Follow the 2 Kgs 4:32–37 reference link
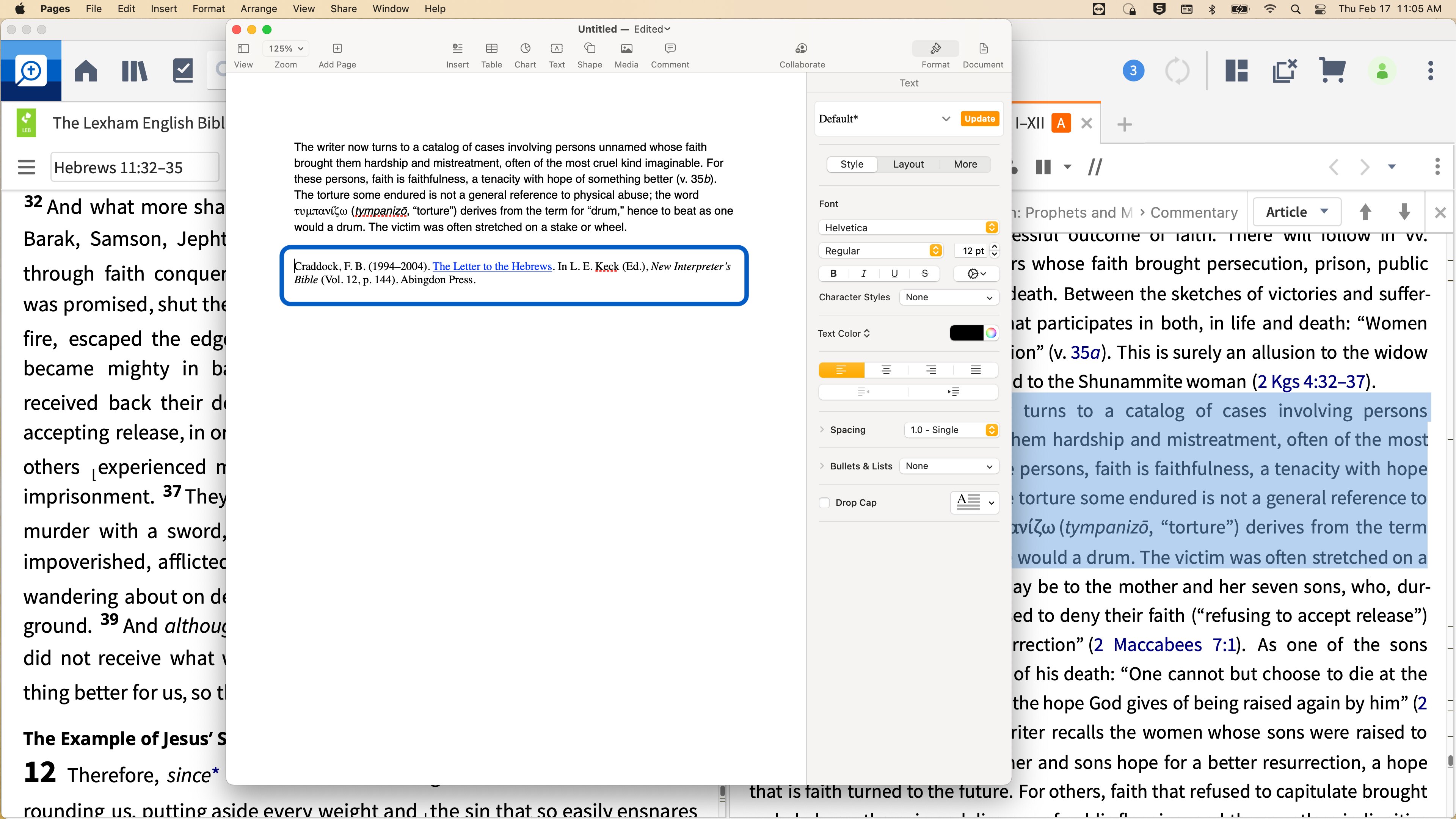 (1311, 381)
